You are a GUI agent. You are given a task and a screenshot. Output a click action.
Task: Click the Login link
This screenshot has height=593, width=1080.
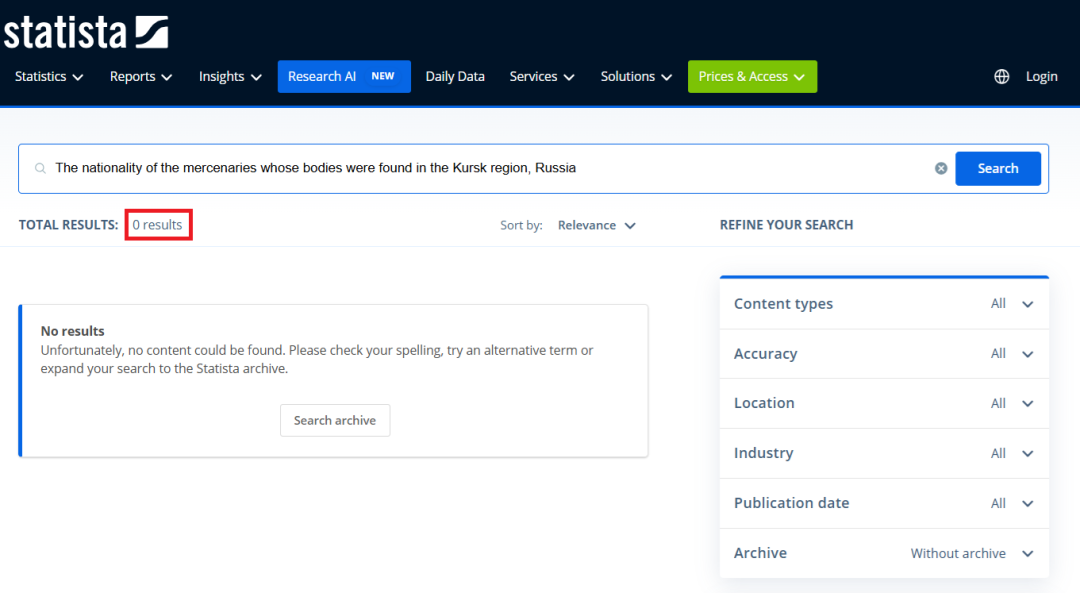coord(1041,76)
